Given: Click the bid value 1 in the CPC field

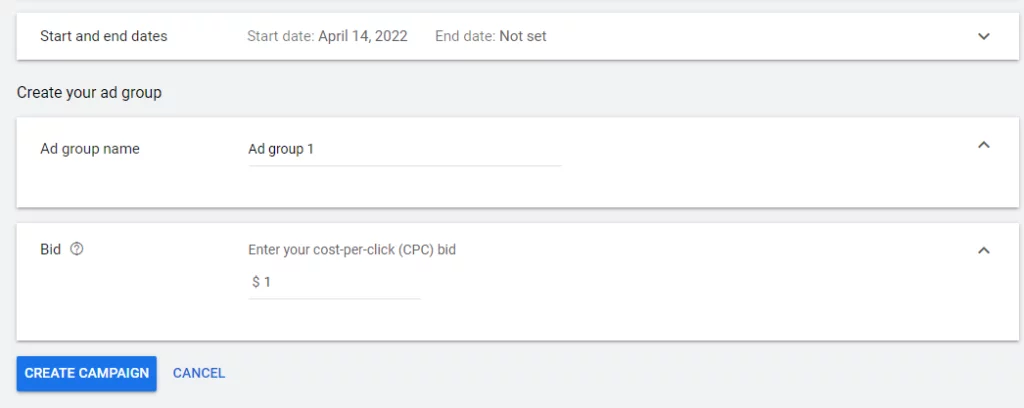Looking at the screenshot, I should 267,282.
